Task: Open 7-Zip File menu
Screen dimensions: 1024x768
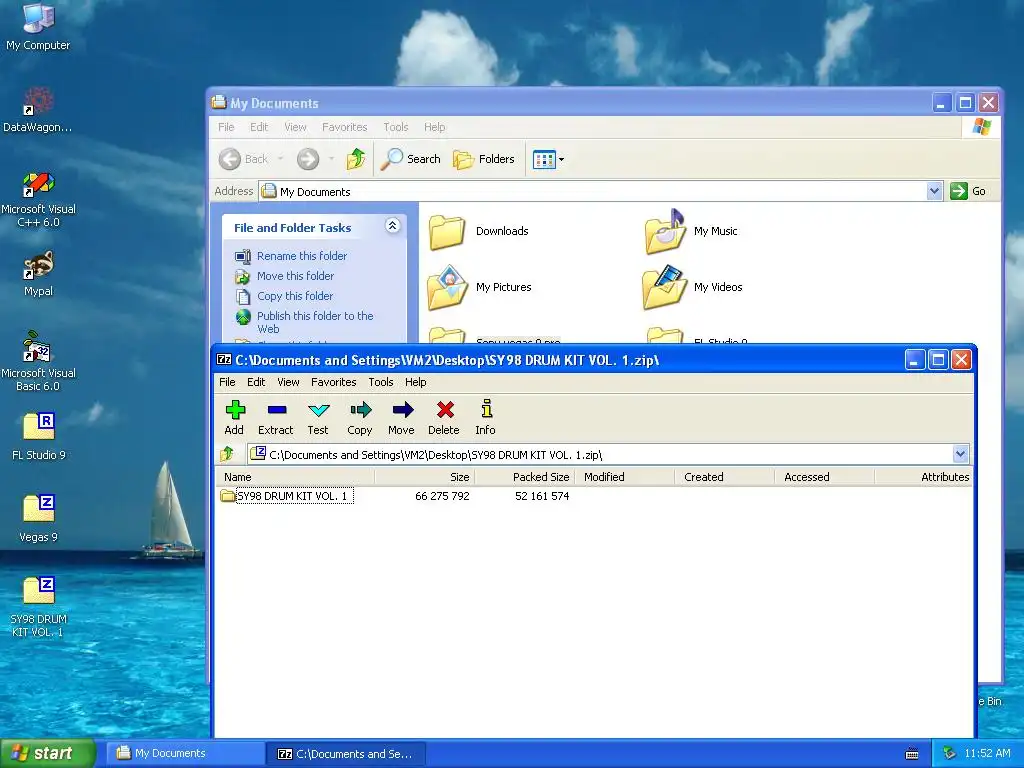Action: (227, 382)
